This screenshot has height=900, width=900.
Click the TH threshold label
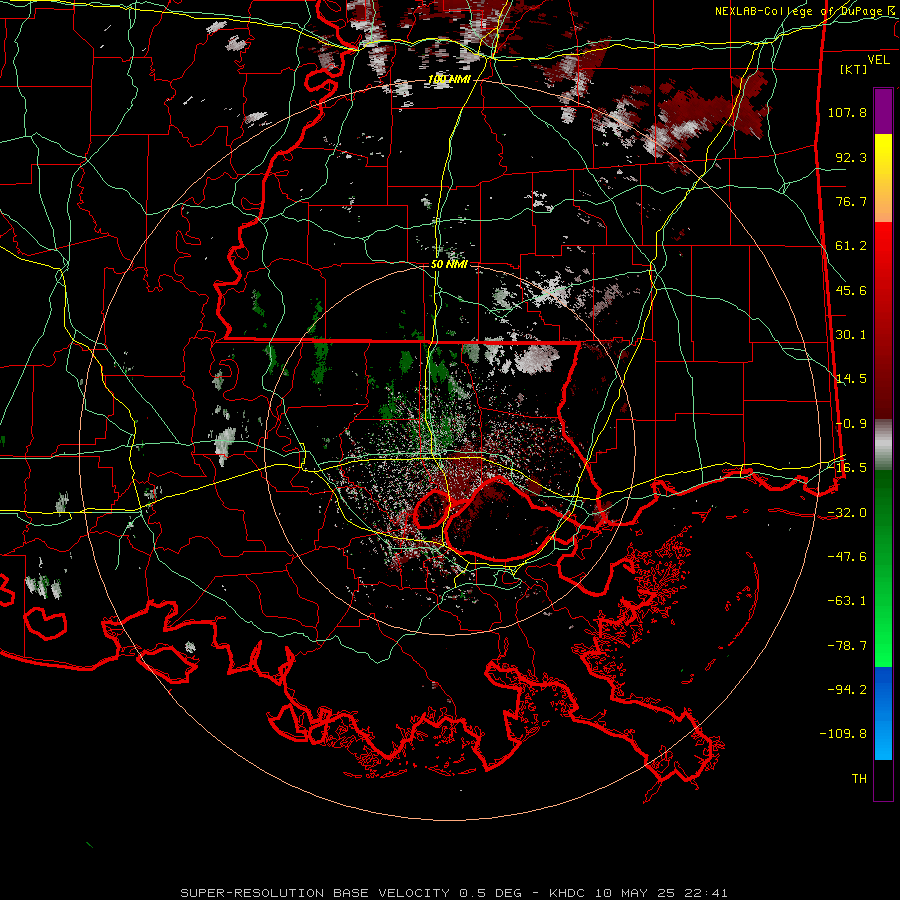pyautogui.click(x=859, y=779)
